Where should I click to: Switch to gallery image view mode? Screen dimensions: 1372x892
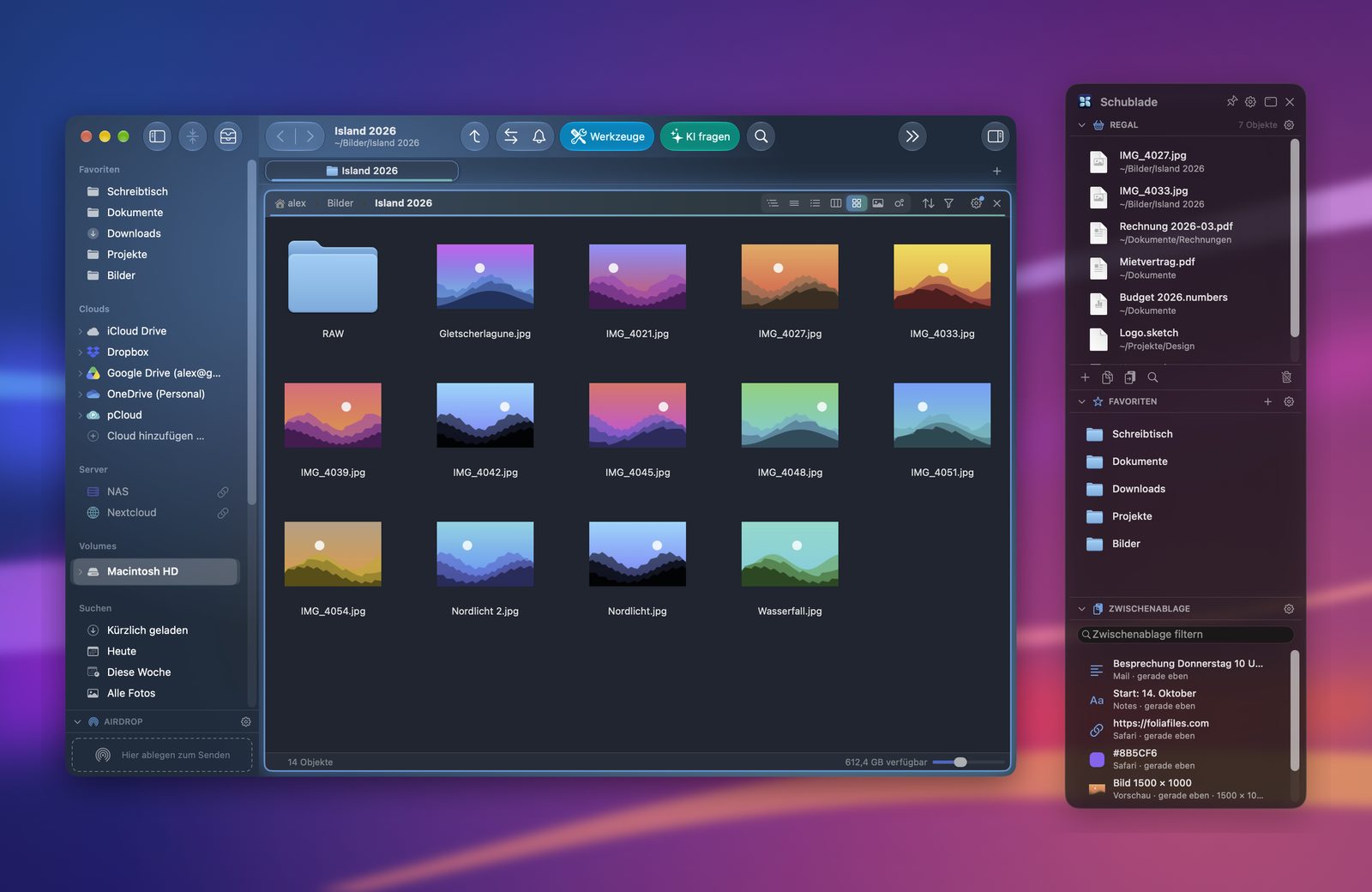[878, 203]
